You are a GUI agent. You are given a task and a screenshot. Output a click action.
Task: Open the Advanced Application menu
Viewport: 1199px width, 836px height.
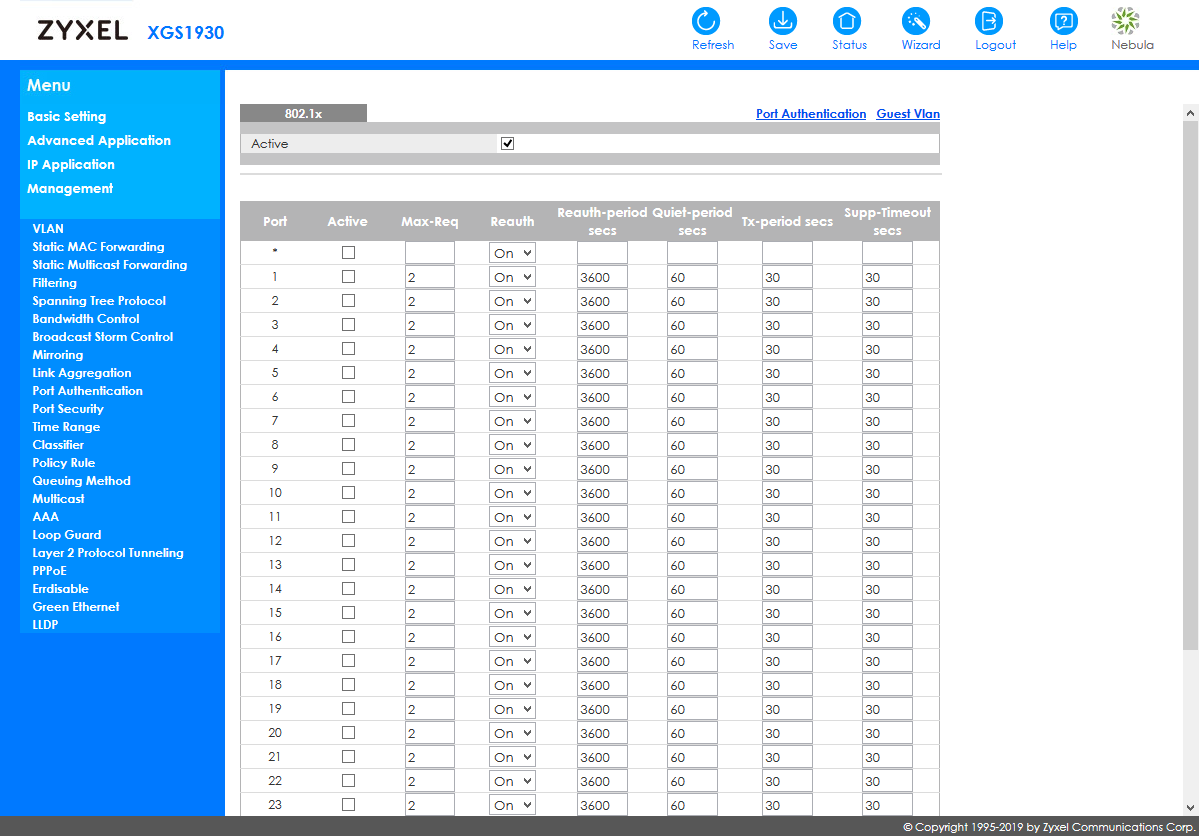[99, 141]
